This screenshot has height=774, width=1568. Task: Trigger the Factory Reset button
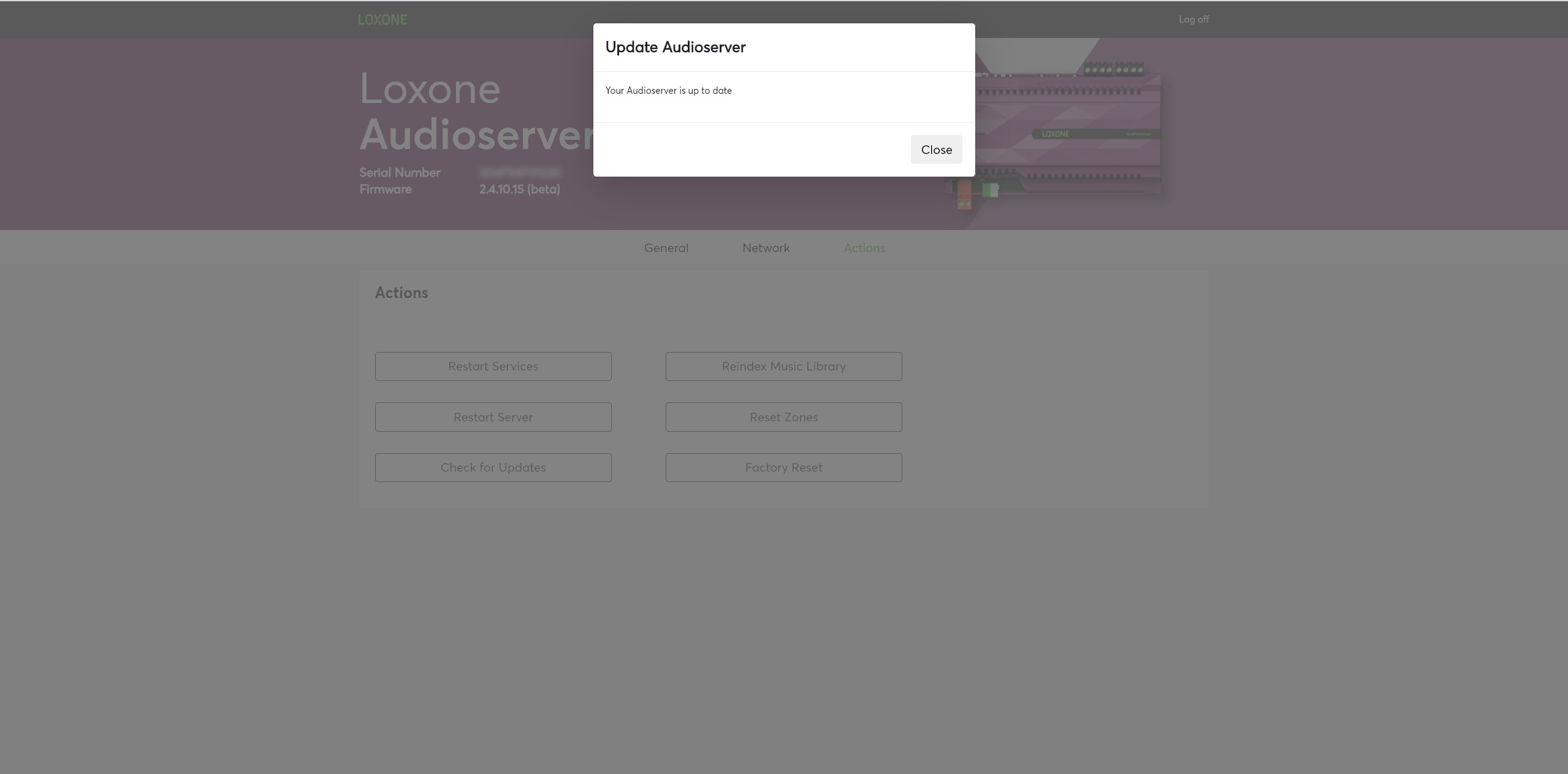pos(783,467)
